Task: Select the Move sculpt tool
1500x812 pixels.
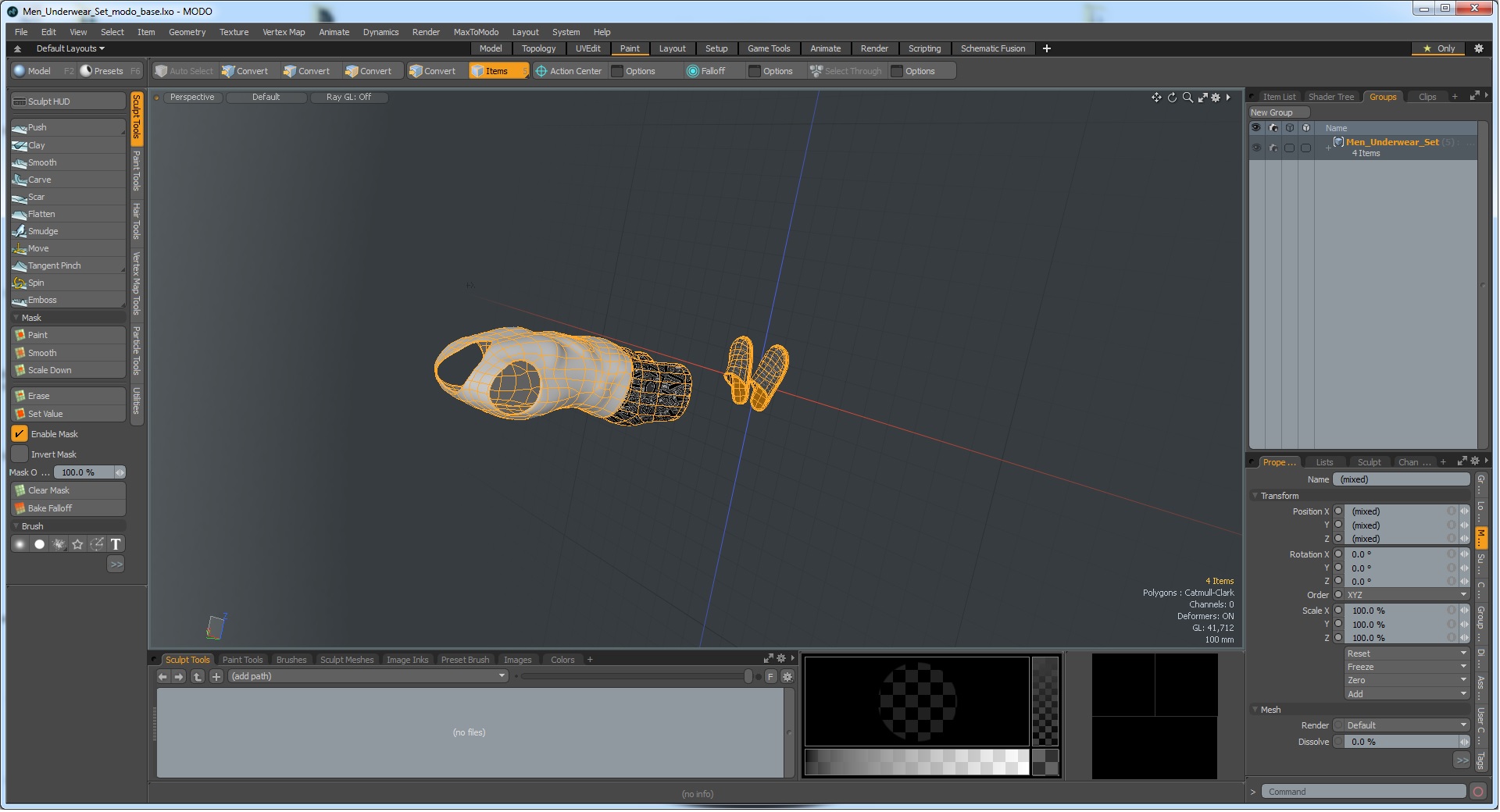Action: click(x=68, y=248)
